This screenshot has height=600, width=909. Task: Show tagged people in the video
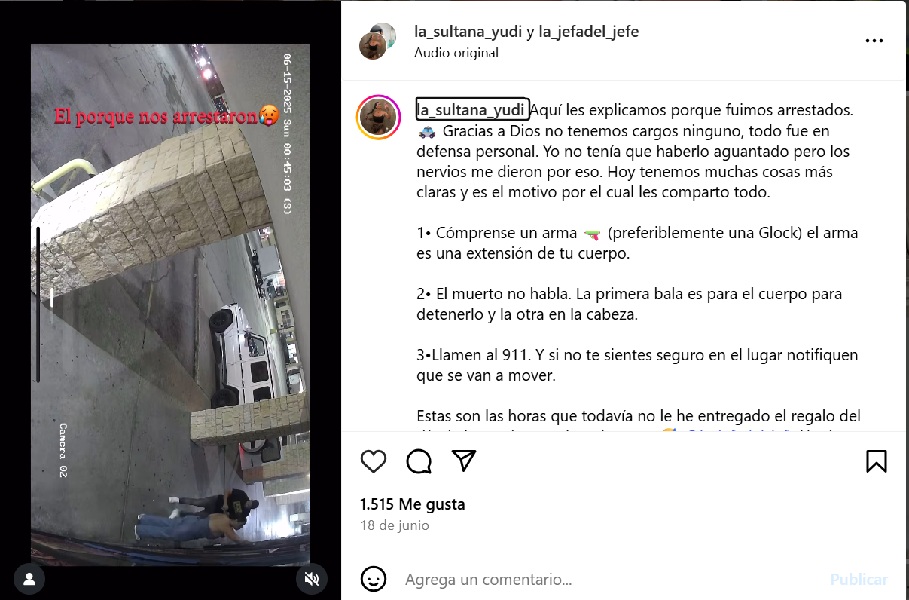(x=29, y=579)
